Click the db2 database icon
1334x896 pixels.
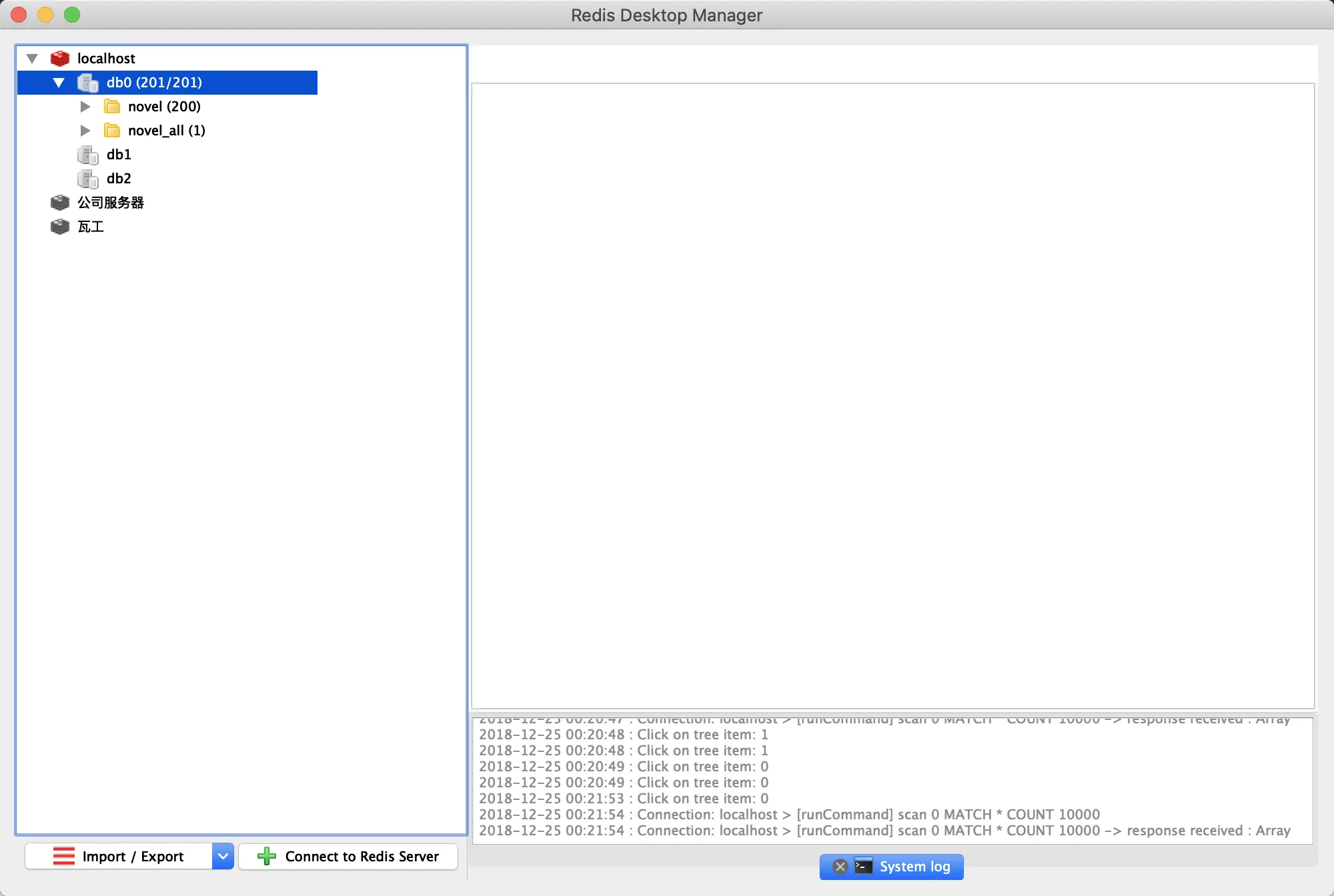click(x=88, y=179)
